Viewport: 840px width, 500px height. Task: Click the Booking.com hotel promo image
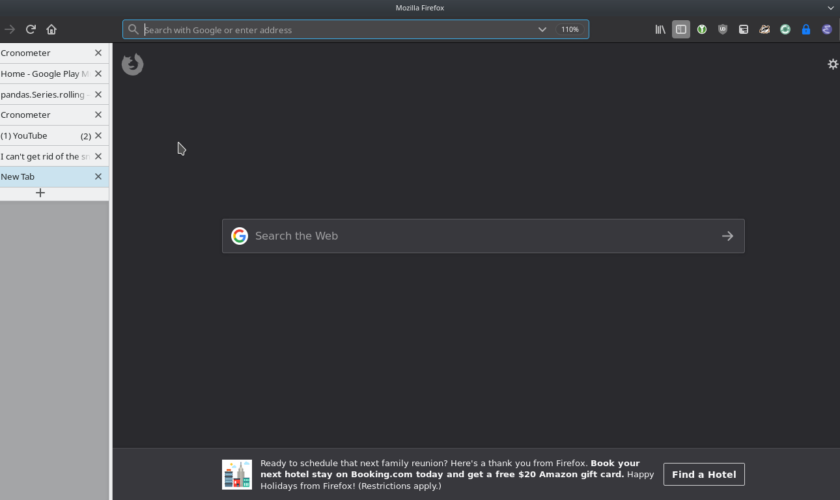(237, 474)
